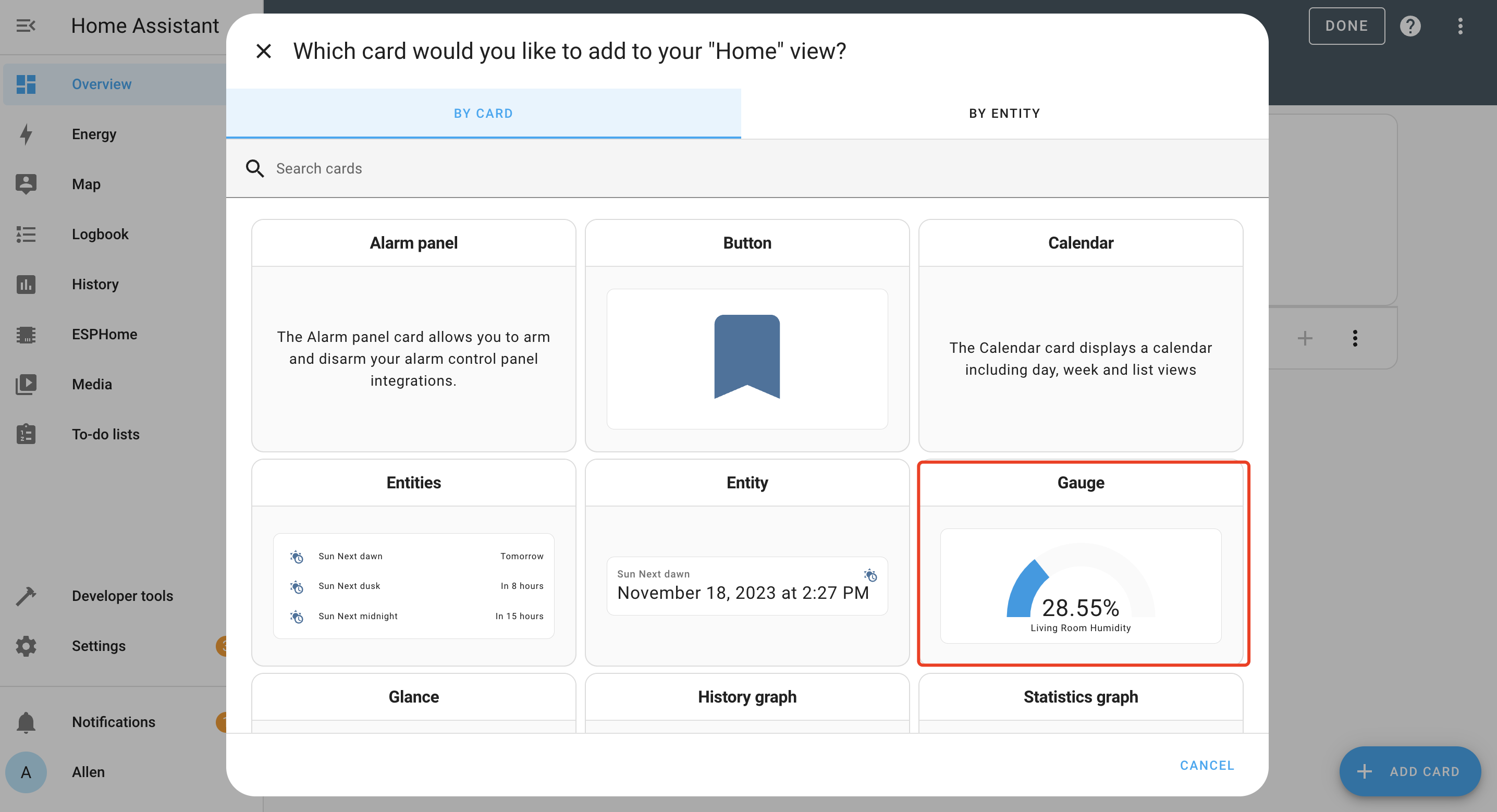This screenshot has height=812, width=1497.
Task: Click the search magnifier icon
Action: tap(254, 168)
